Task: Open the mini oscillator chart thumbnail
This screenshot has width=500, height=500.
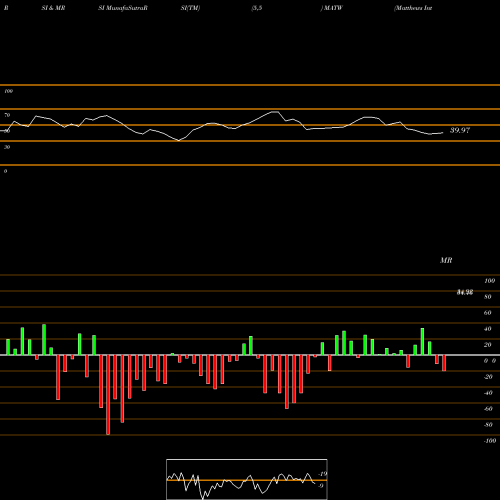Action: (x=247, y=479)
